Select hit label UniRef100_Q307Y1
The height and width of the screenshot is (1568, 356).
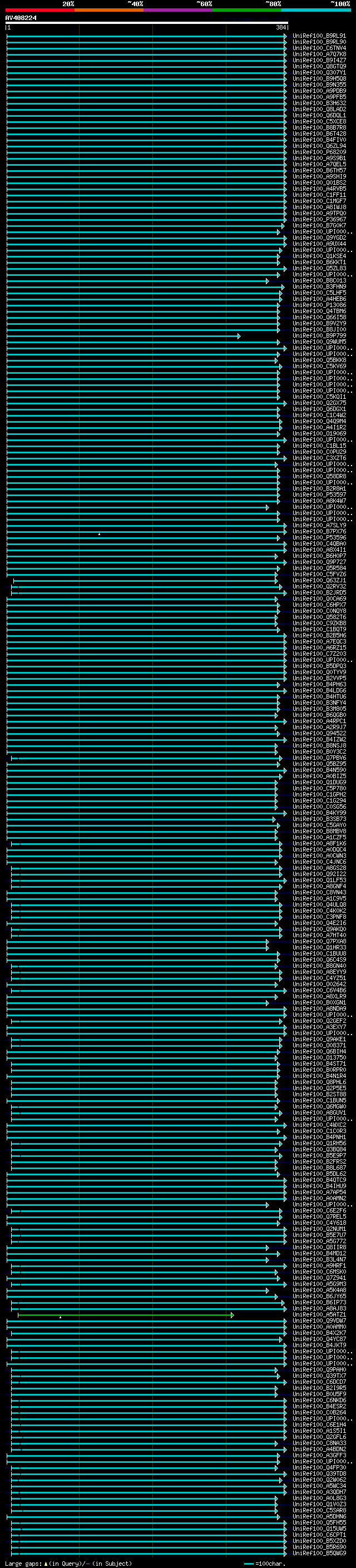pos(319,72)
